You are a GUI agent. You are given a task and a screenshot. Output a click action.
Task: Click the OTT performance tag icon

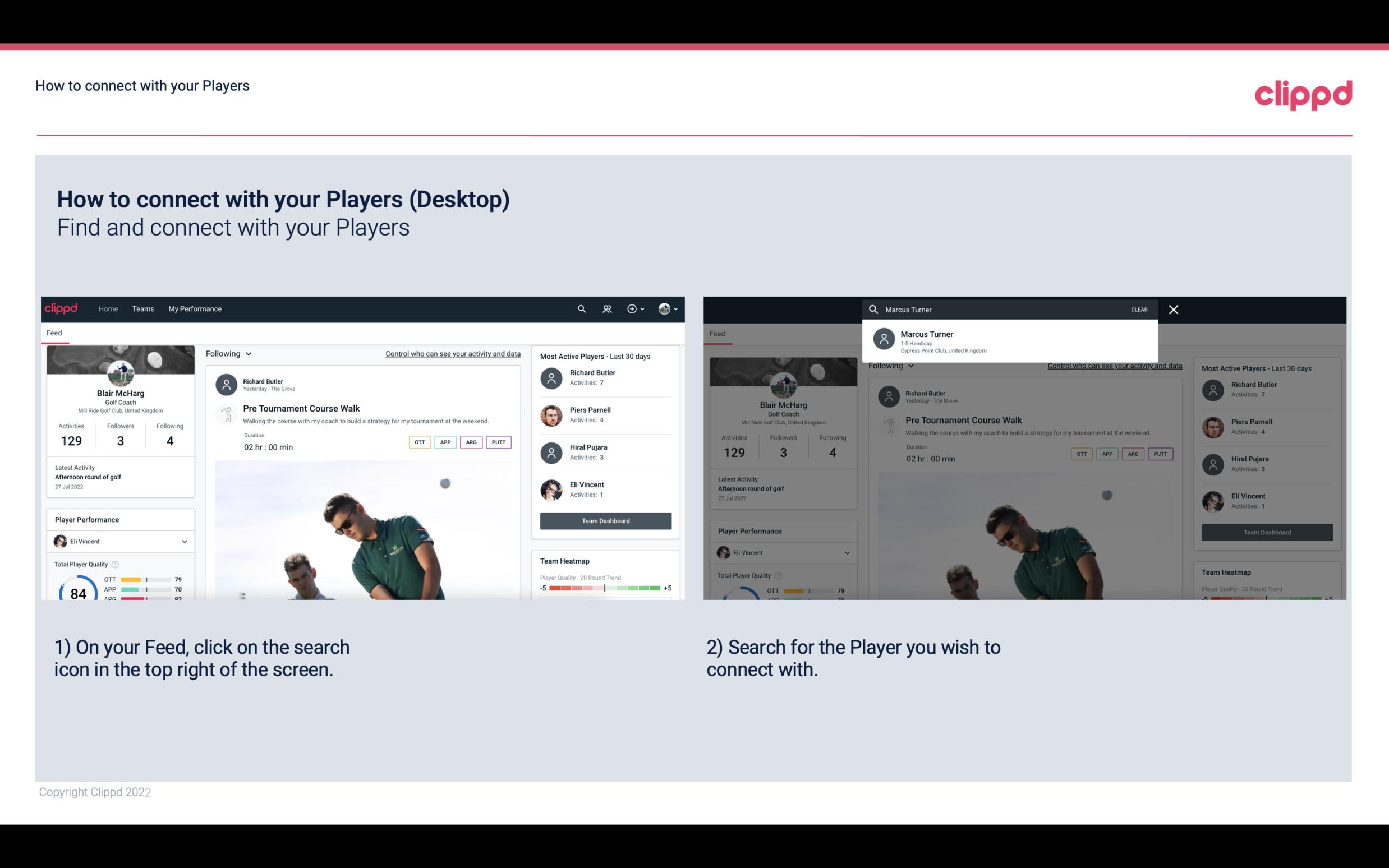click(418, 442)
